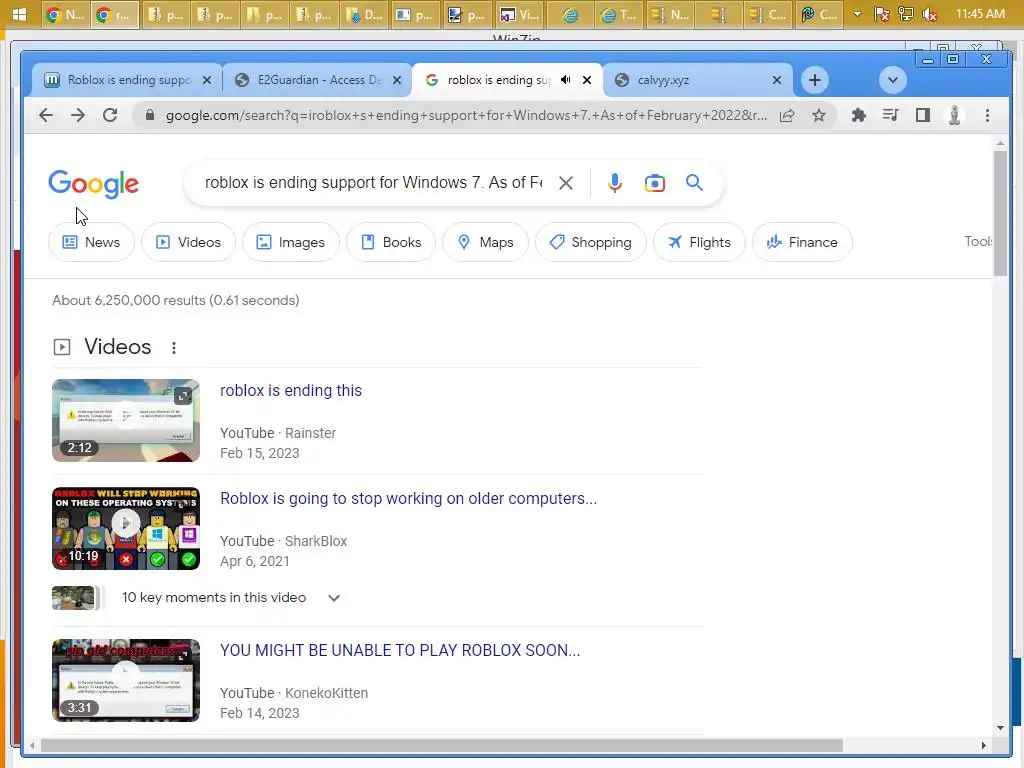This screenshot has width=1024, height=768.
Task: Toggle the Chrome side panel
Action: pyautogui.click(x=922, y=116)
